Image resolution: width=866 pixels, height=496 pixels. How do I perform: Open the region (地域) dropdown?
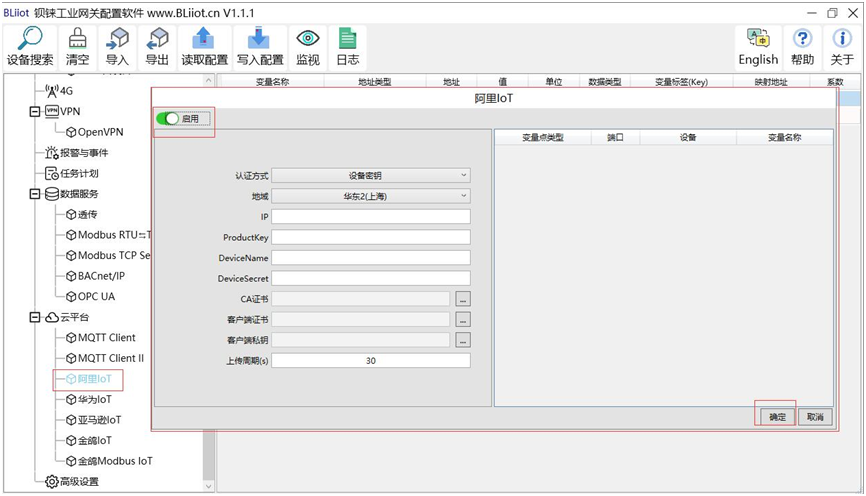[371, 196]
